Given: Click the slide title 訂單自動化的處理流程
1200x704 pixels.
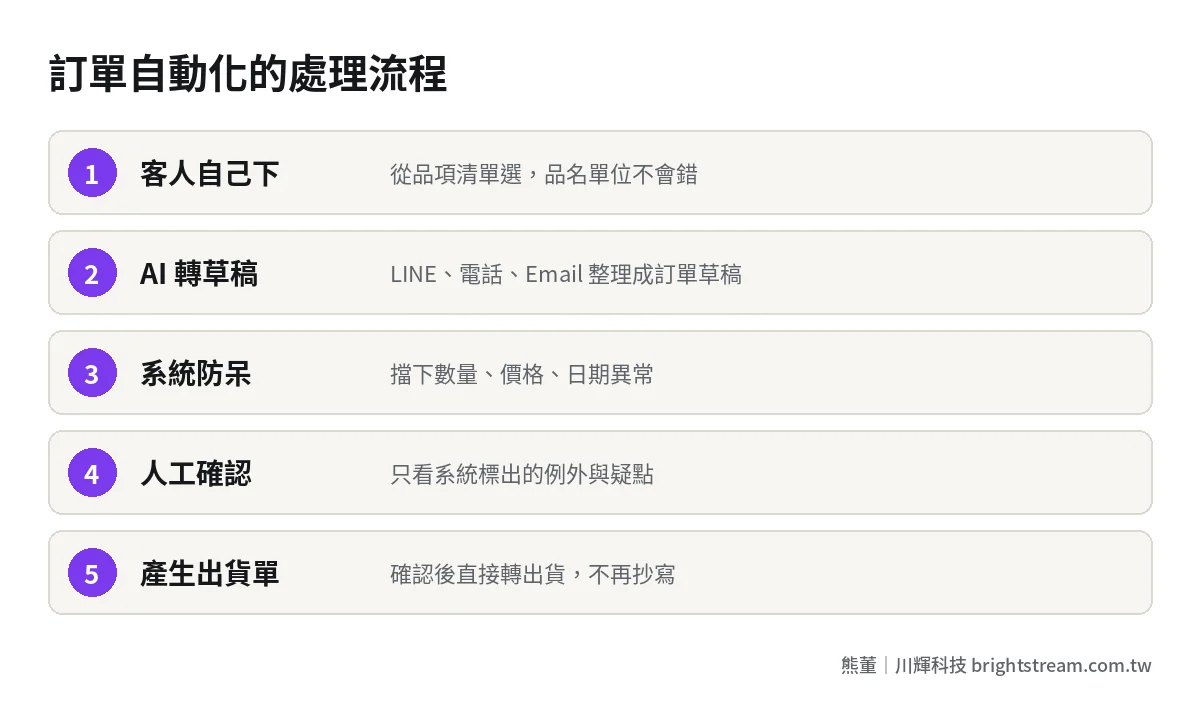Looking at the screenshot, I should click(x=248, y=75).
